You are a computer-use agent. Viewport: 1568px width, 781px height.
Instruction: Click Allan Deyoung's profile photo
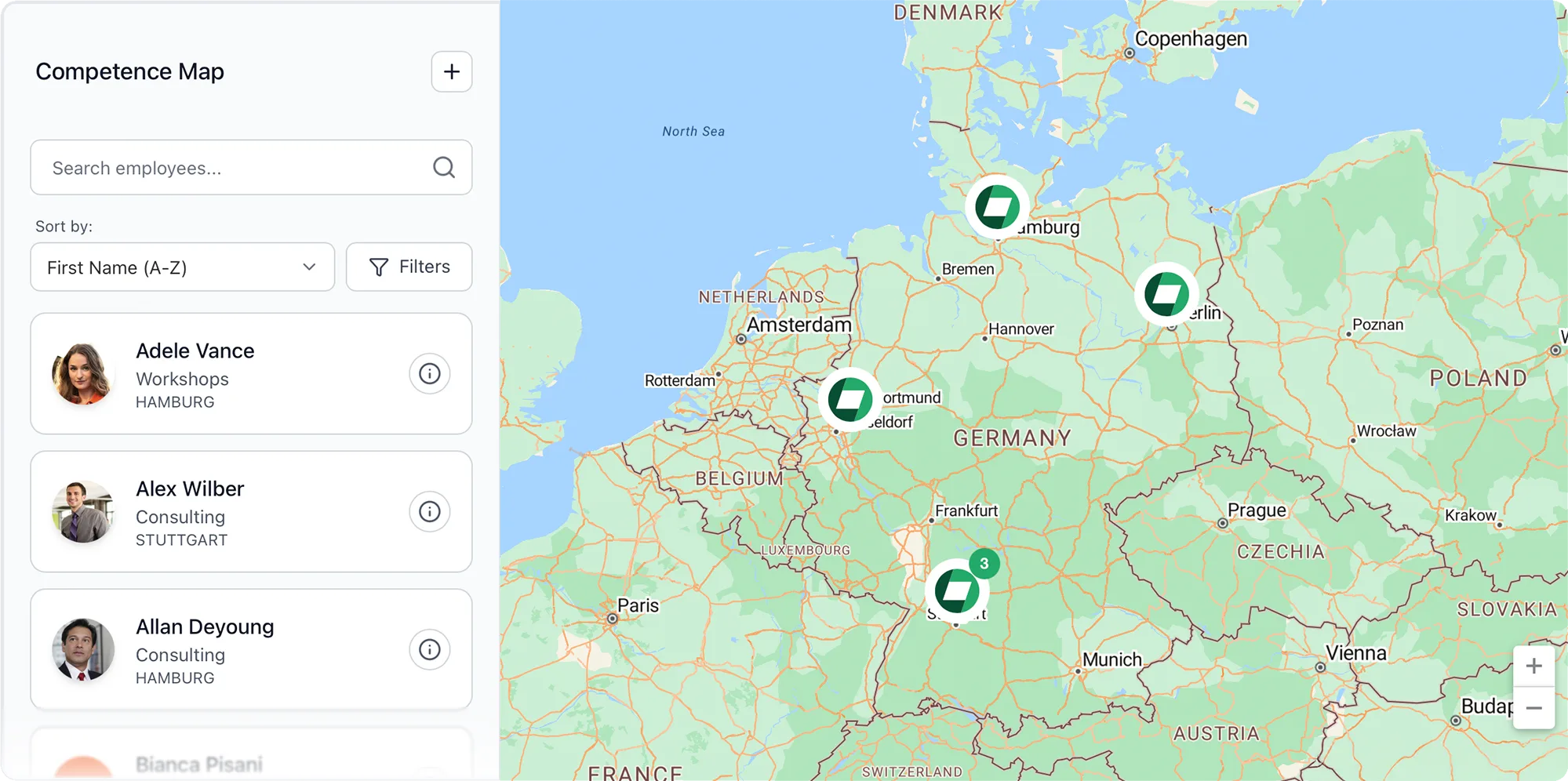click(x=82, y=649)
